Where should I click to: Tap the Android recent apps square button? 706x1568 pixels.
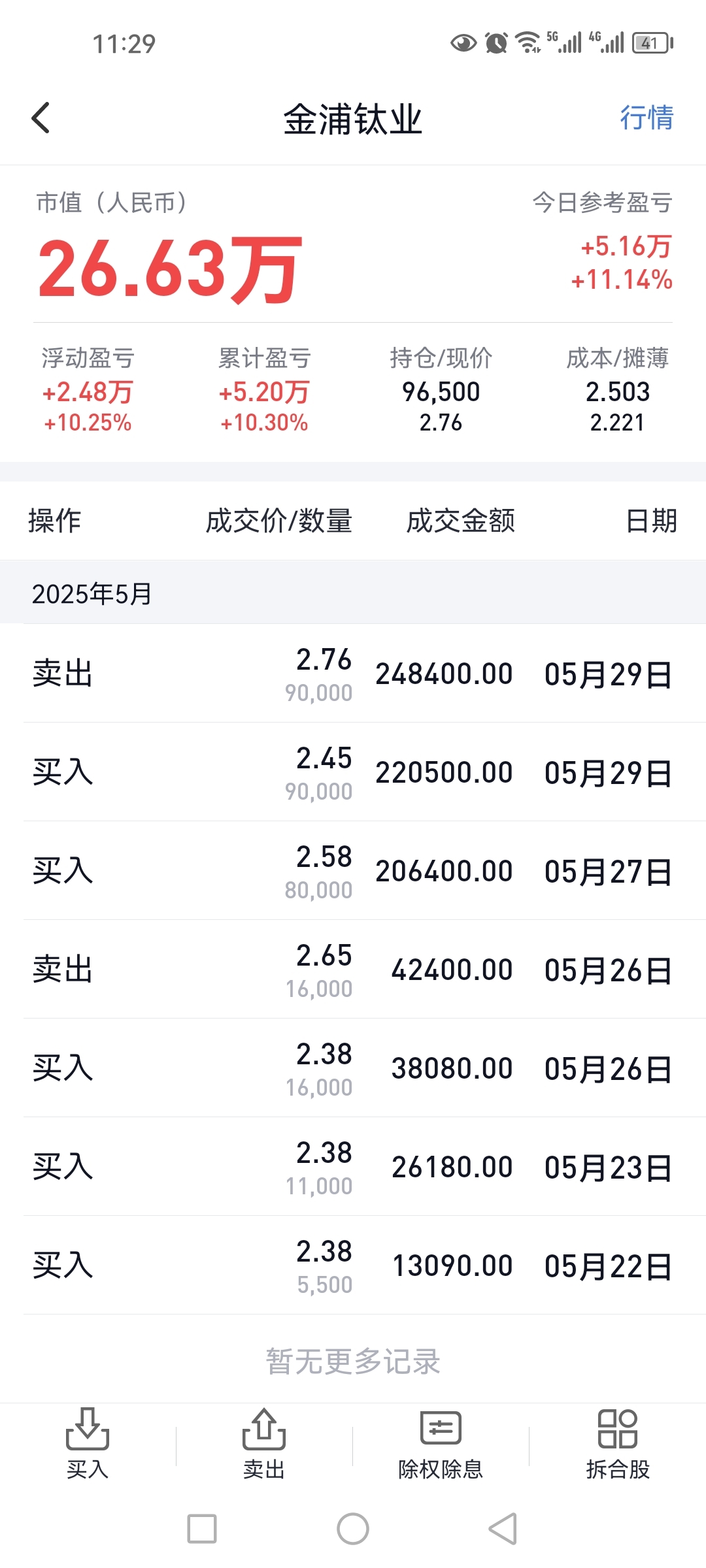point(202,1529)
